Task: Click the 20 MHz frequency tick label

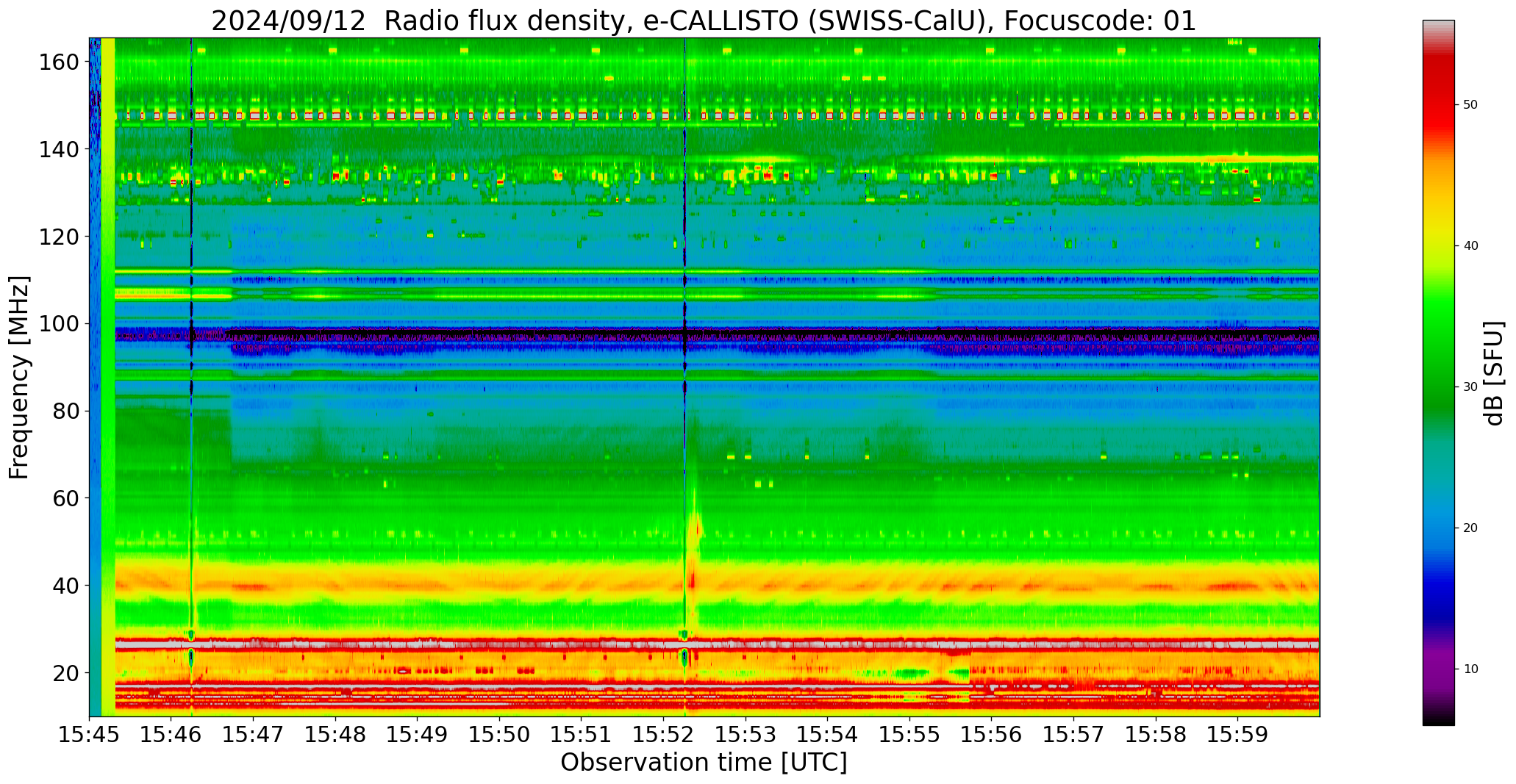Action: (65, 672)
